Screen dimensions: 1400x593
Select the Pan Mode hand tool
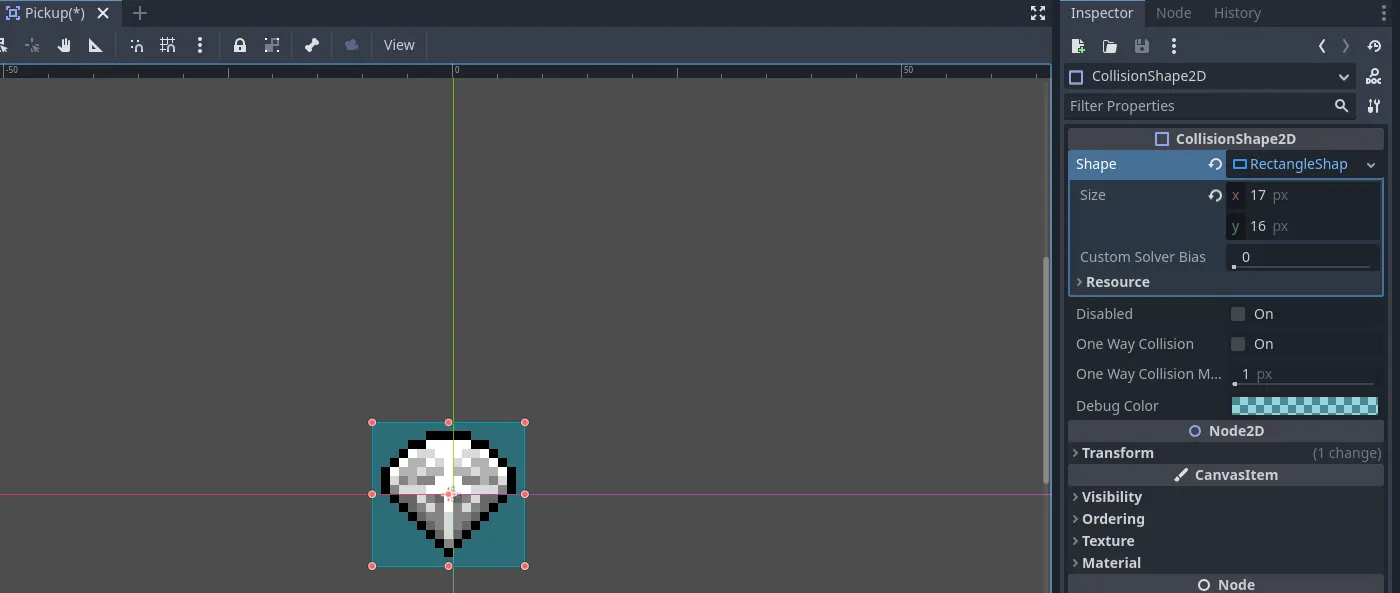pos(64,45)
